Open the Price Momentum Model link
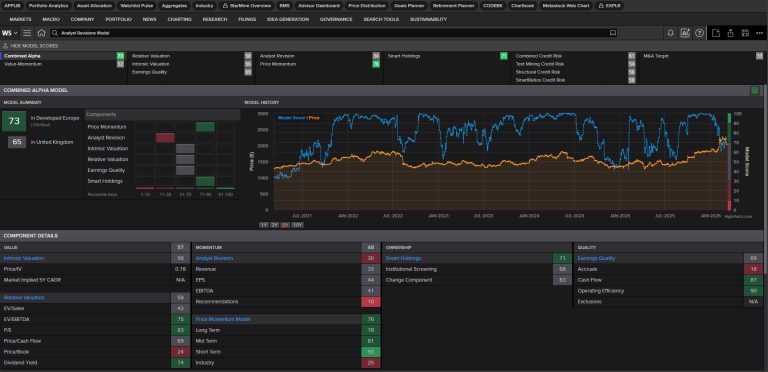Viewport: 768px width, 372px height. [223, 319]
